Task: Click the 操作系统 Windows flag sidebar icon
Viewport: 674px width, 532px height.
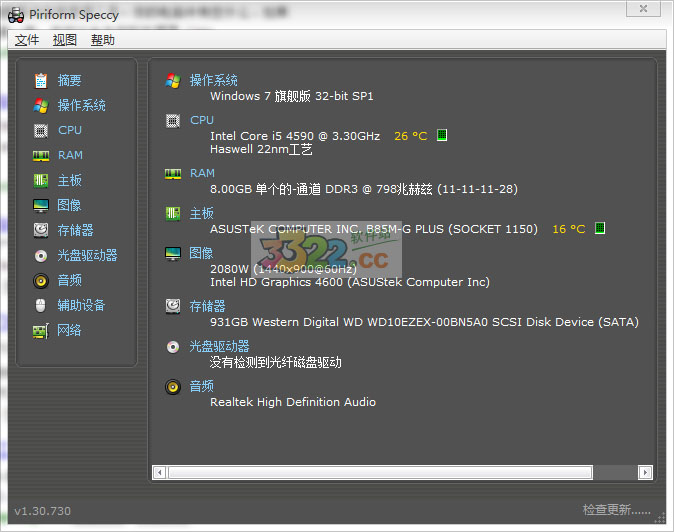Action: point(41,105)
